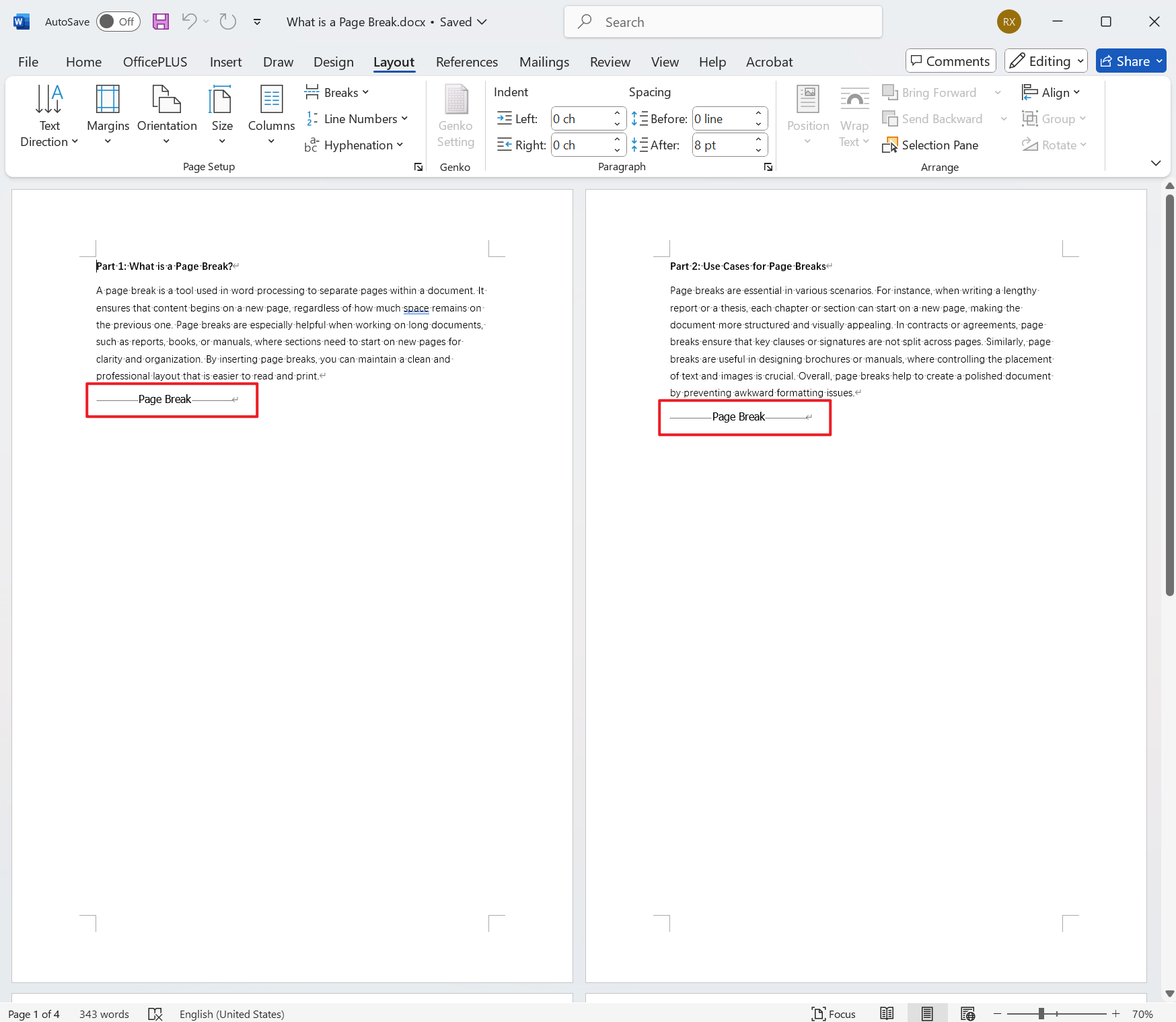Select the Text Direction tool
This screenshot has height=1022, width=1176.
[x=48, y=114]
